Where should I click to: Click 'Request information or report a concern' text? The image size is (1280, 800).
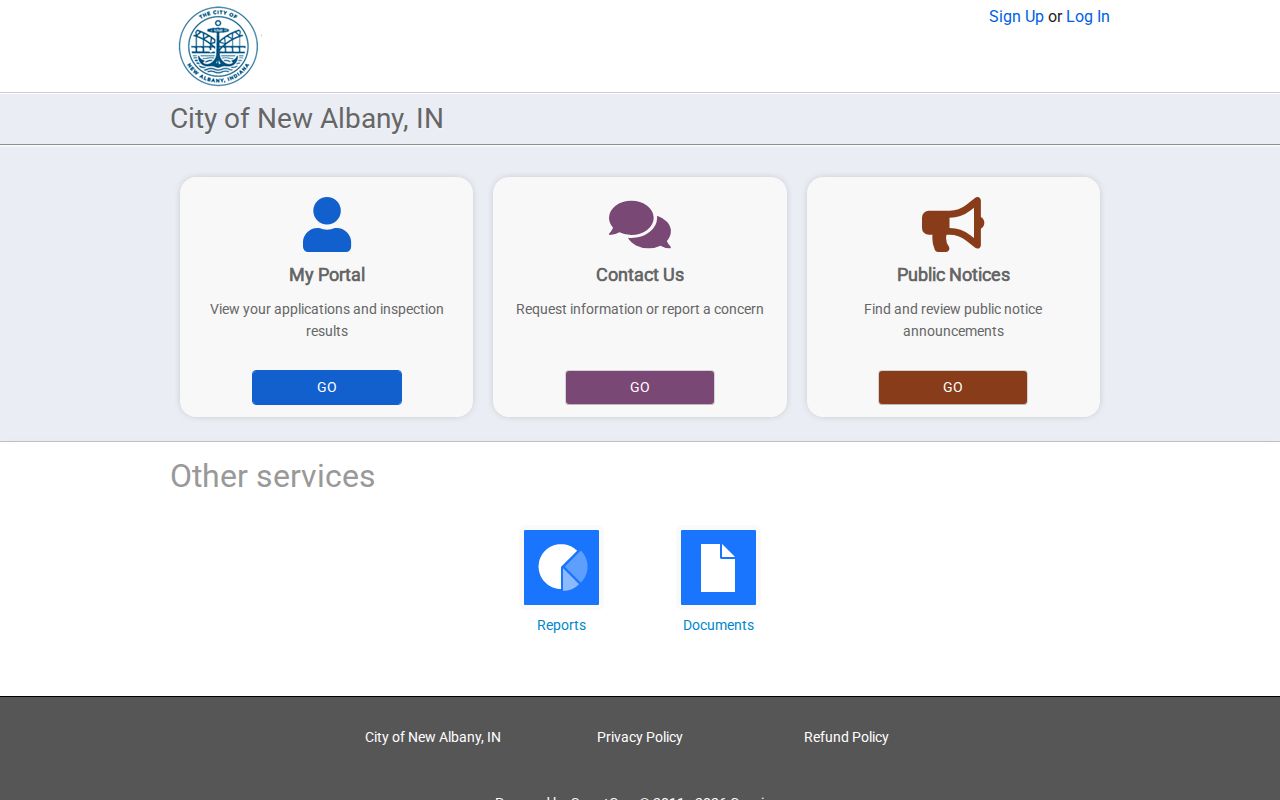pyautogui.click(x=640, y=309)
